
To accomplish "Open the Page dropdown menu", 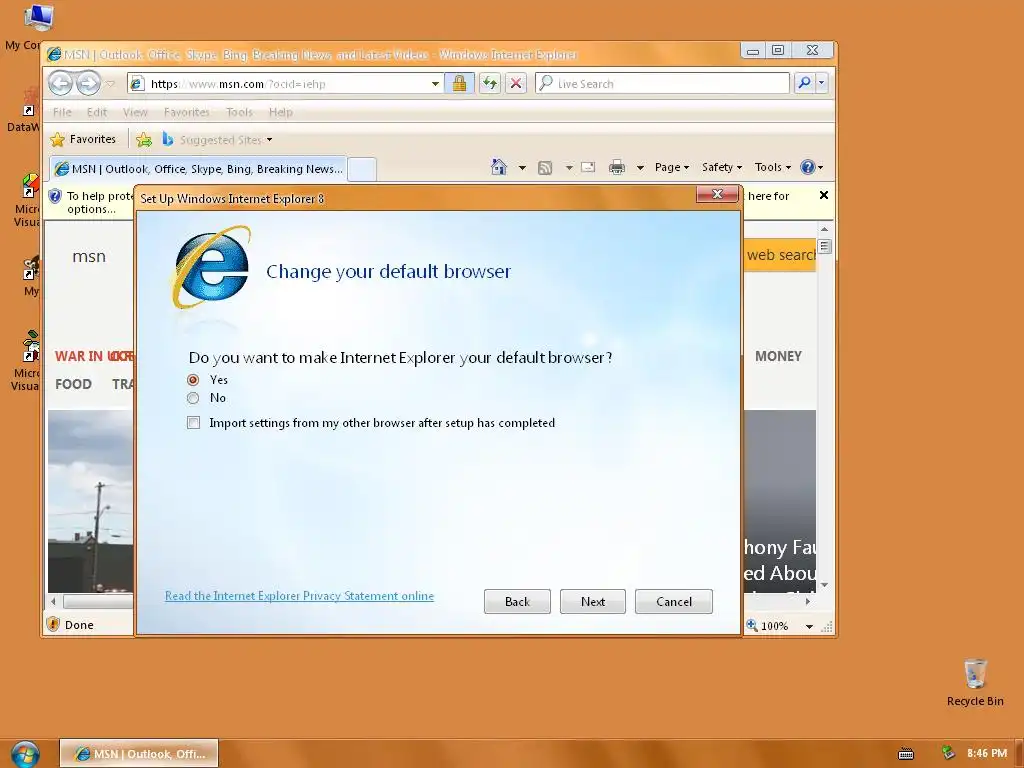I will [672, 167].
